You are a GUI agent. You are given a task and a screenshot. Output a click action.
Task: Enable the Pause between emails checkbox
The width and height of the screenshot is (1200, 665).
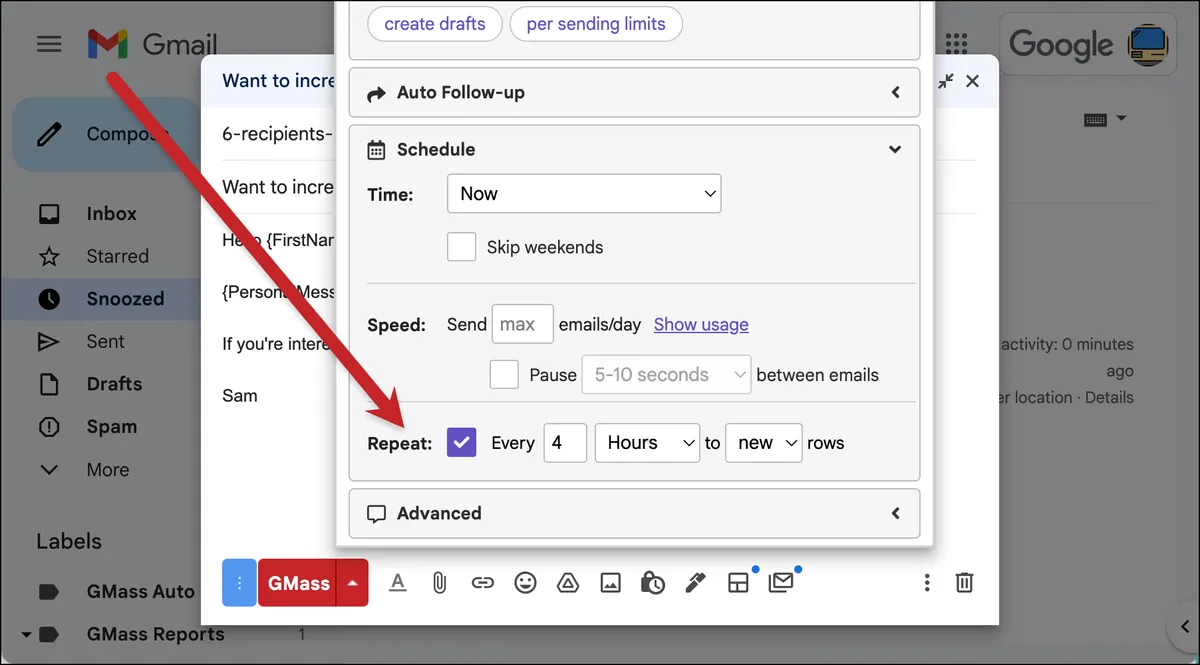[x=504, y=375]
